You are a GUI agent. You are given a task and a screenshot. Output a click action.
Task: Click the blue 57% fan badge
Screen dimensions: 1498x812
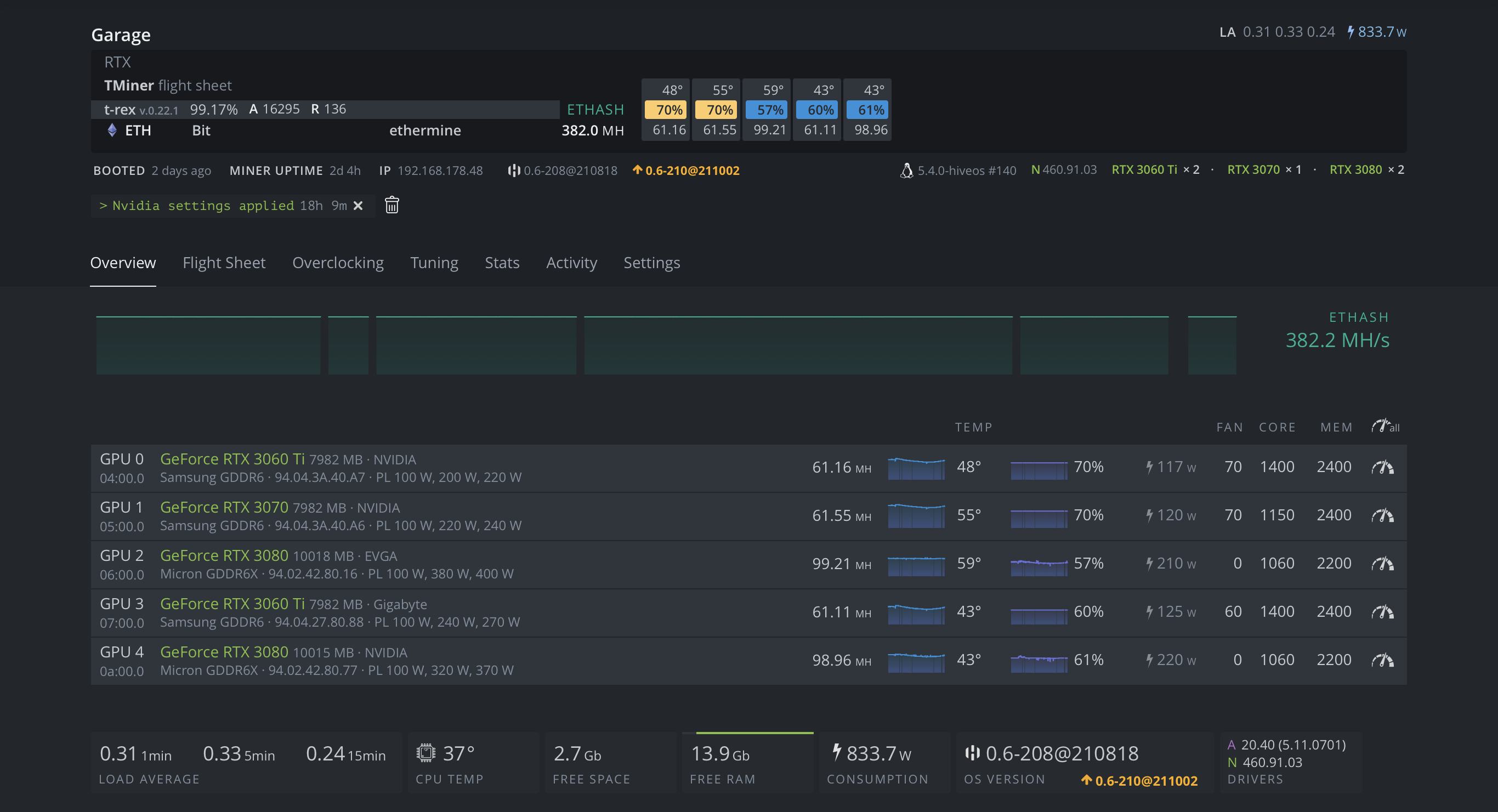767,110
